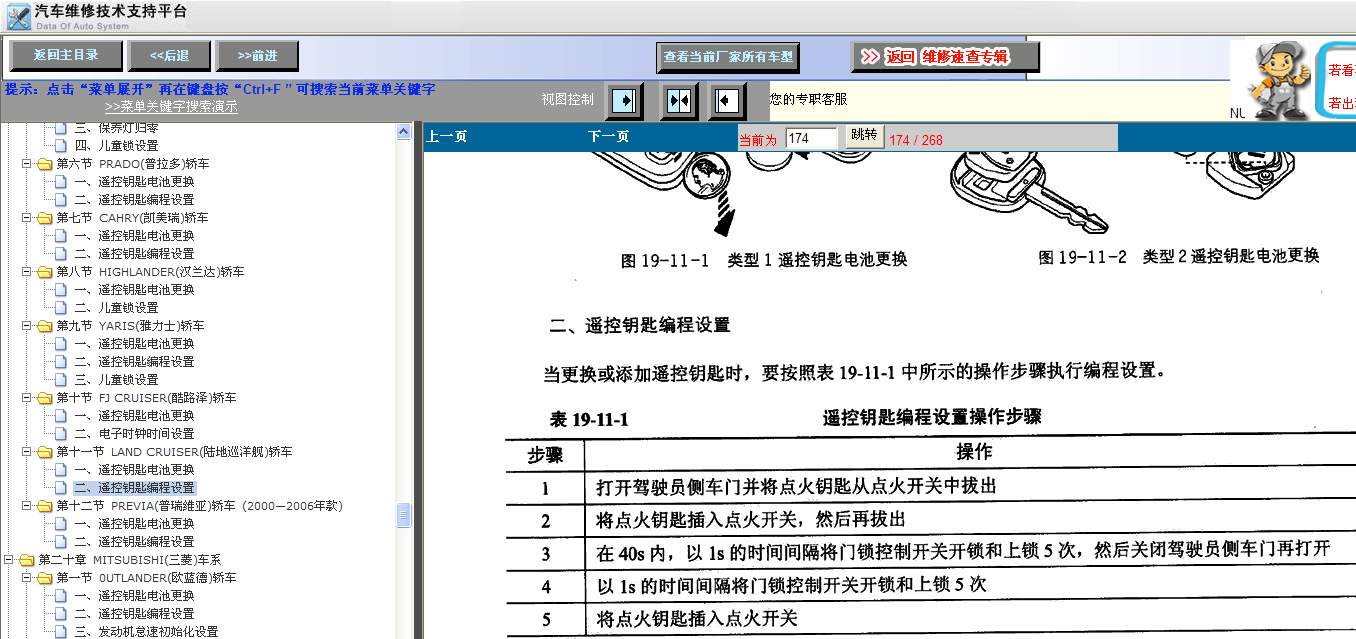
Task: Click the folder icon of 第九节 YARIS(雅力士)轿车
Action: click(44, 326)
